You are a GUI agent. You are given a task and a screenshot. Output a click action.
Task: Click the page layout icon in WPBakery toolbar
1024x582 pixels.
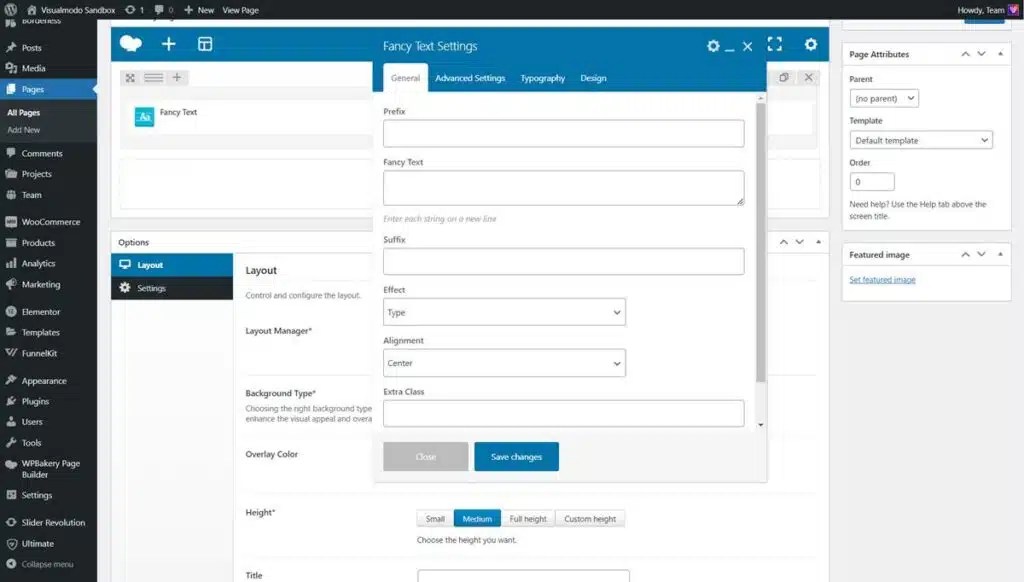pyautogui.click(x=207, y=44)
